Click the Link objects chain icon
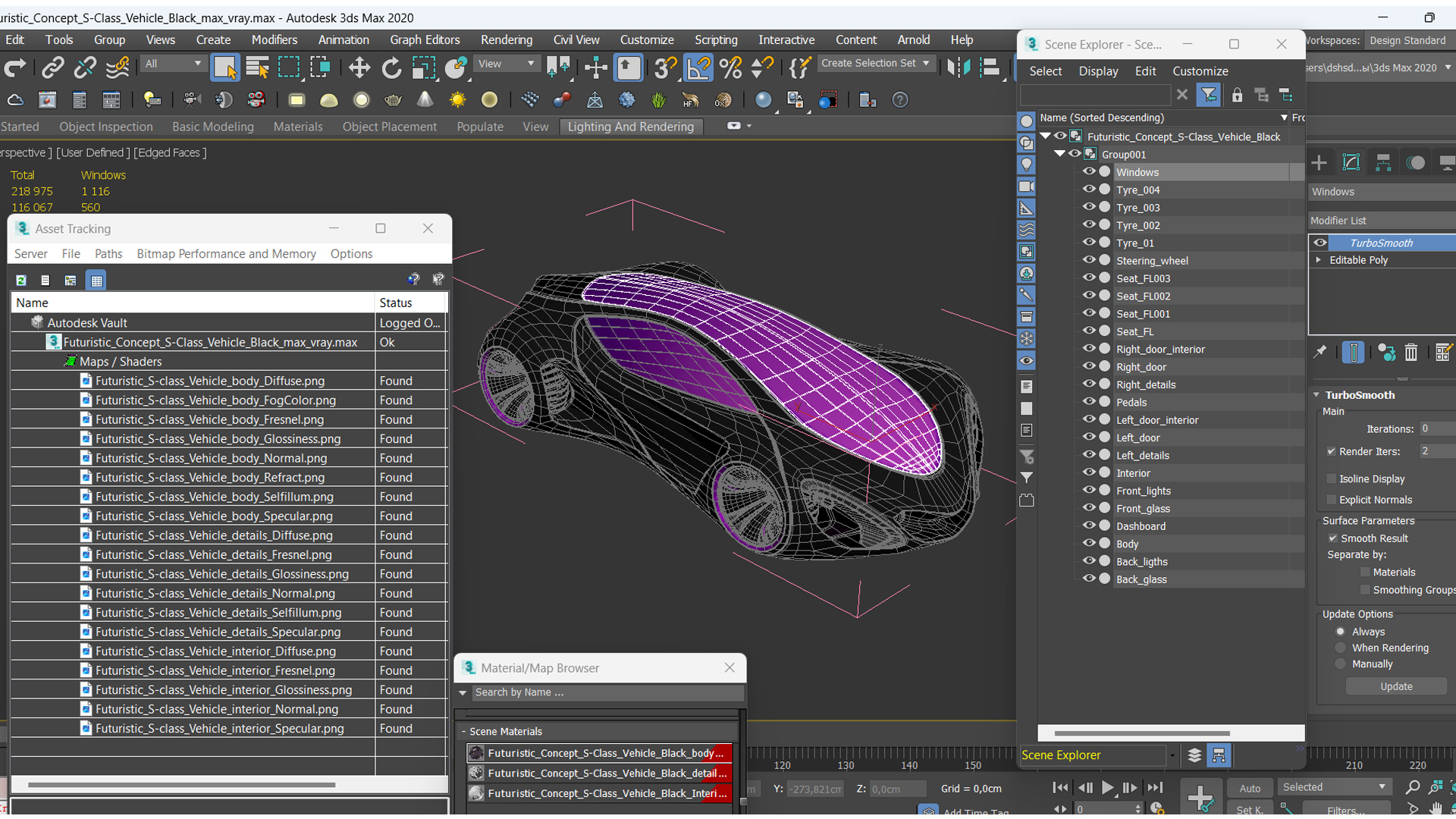Image resolution: width=1456 pixels, height=819 pixels. (52, 68)
